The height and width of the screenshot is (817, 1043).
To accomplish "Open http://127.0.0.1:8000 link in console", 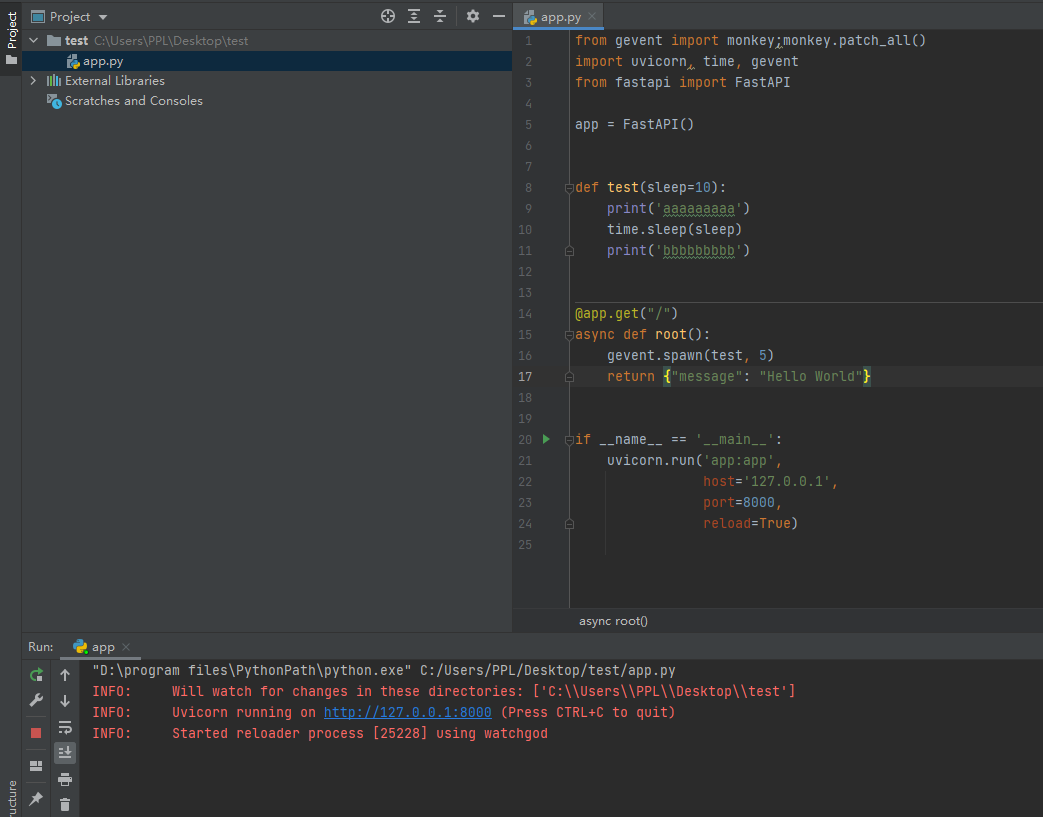I will [x=407, y=712].
